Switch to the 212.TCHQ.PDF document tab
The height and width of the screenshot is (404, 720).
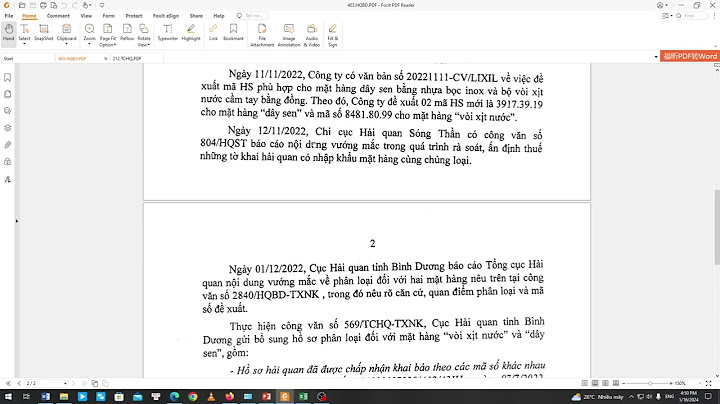[137, 58]
